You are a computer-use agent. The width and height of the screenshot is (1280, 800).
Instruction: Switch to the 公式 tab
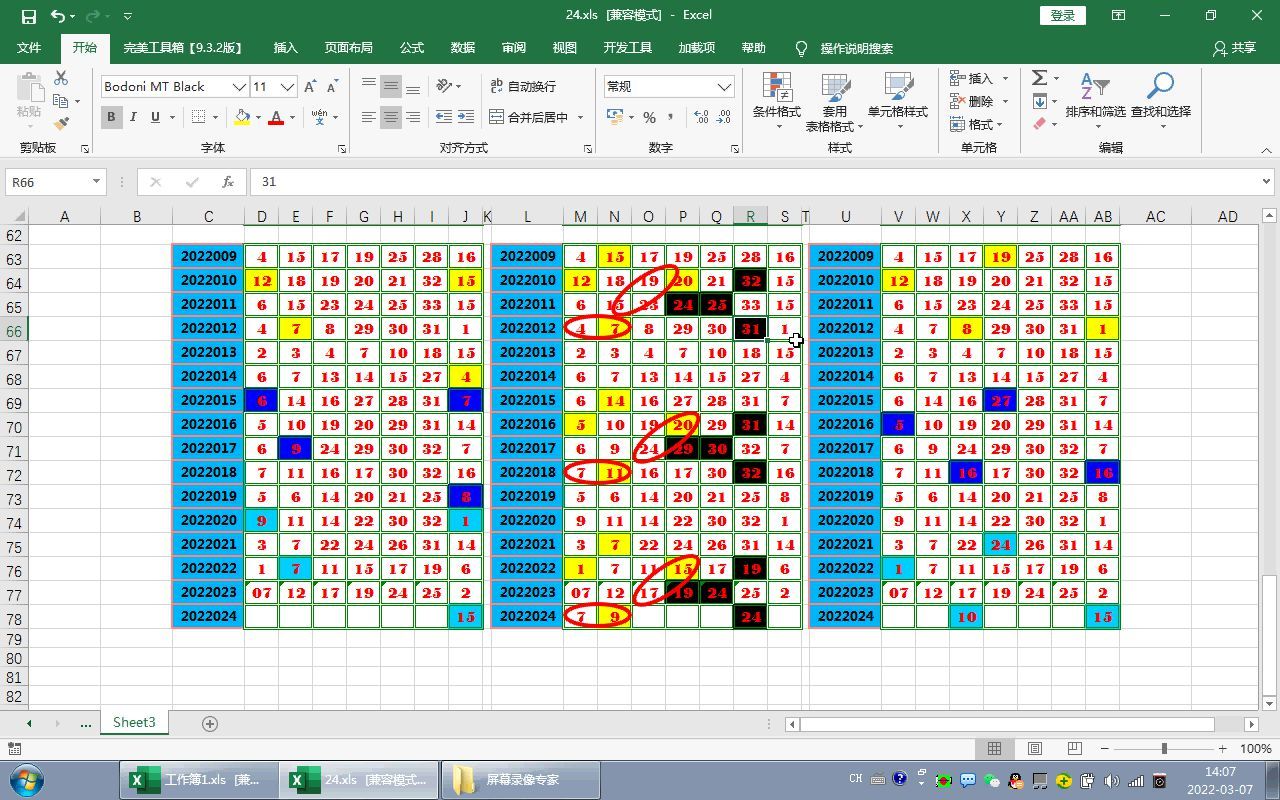pyautogui.click(x=412, y=48)
